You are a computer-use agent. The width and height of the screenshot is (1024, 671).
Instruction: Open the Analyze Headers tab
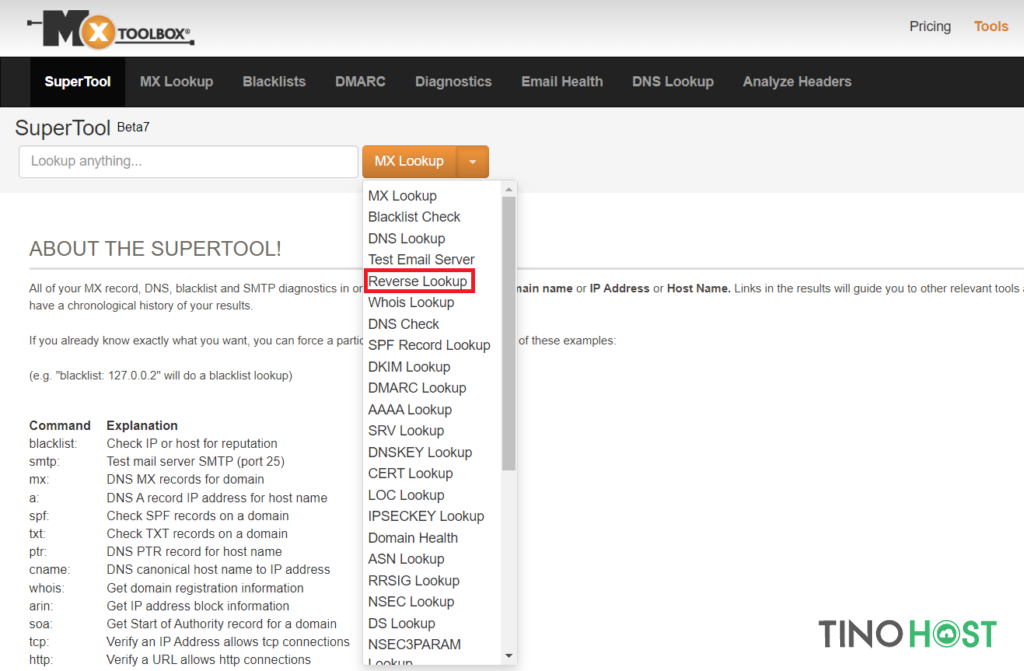pyautogui.click(x=797, y=82)
